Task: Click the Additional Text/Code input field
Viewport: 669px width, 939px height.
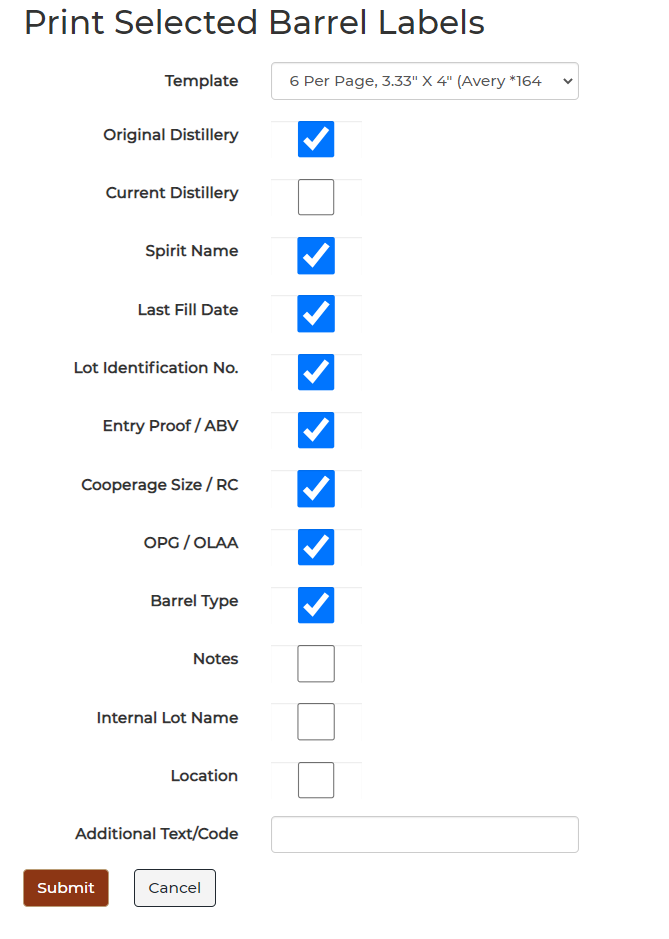Action: (x=424, y=834)
